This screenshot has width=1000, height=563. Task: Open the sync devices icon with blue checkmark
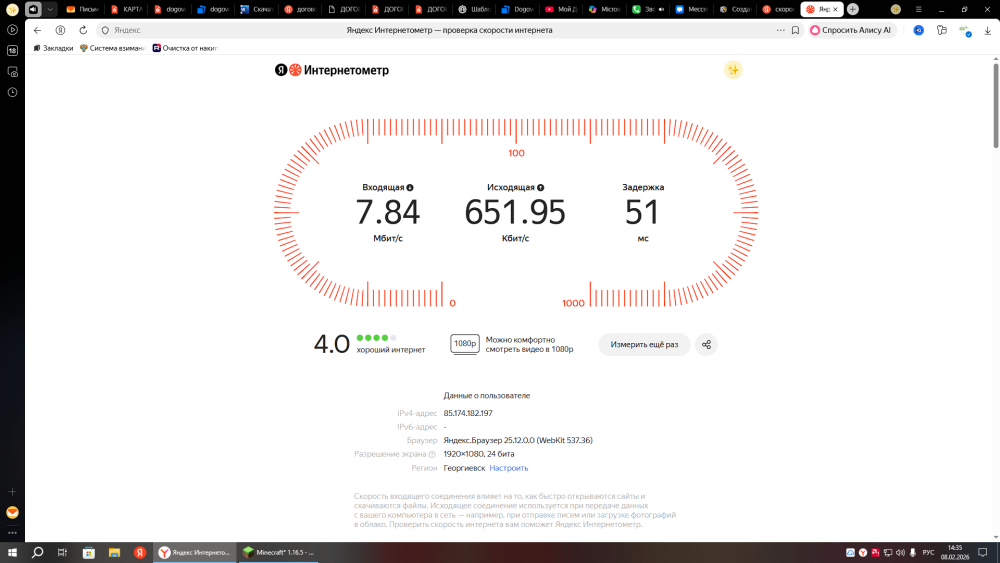click(965, 31)
